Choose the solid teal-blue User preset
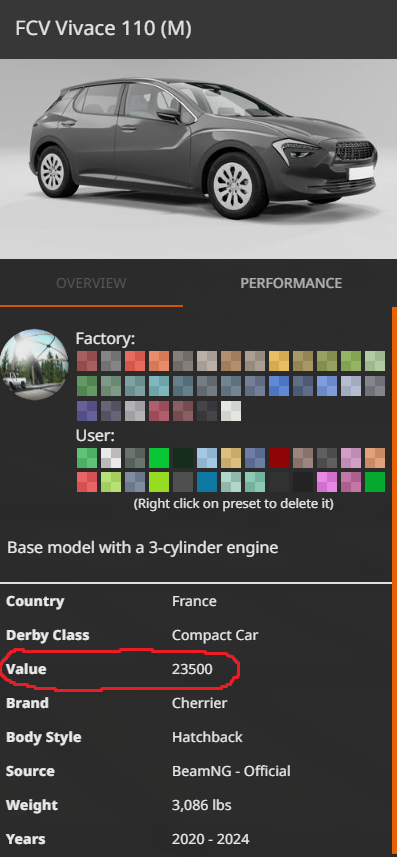Screen dimensions: 397x857 (x=207, y=482)
